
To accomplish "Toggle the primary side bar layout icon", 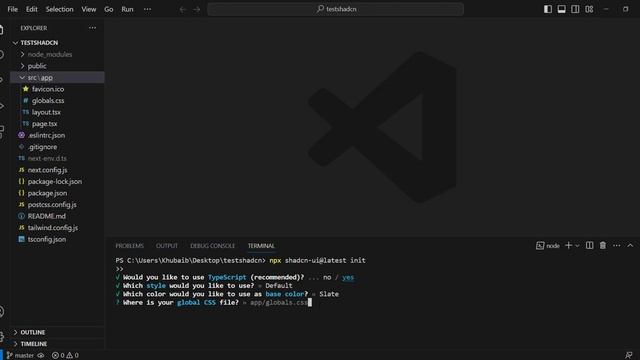I will click(x=548, y=9).
